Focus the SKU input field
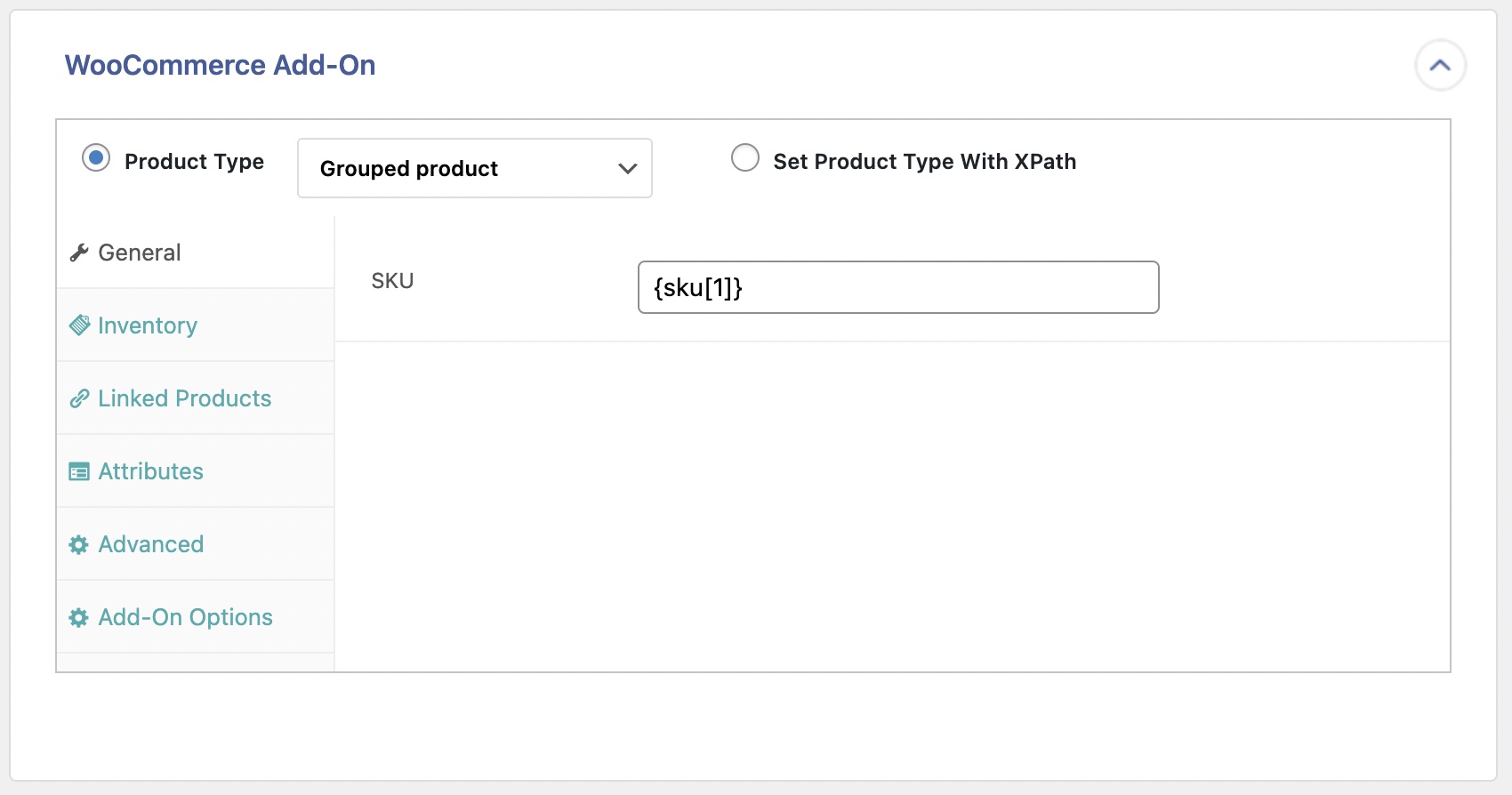This screenshot has width=1512, height=795. pos(898,287)
